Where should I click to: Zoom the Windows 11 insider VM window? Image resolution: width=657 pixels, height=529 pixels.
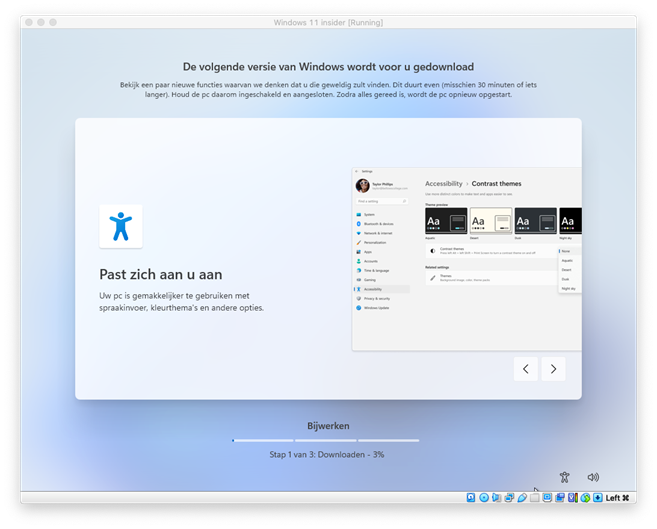point(53,22)
